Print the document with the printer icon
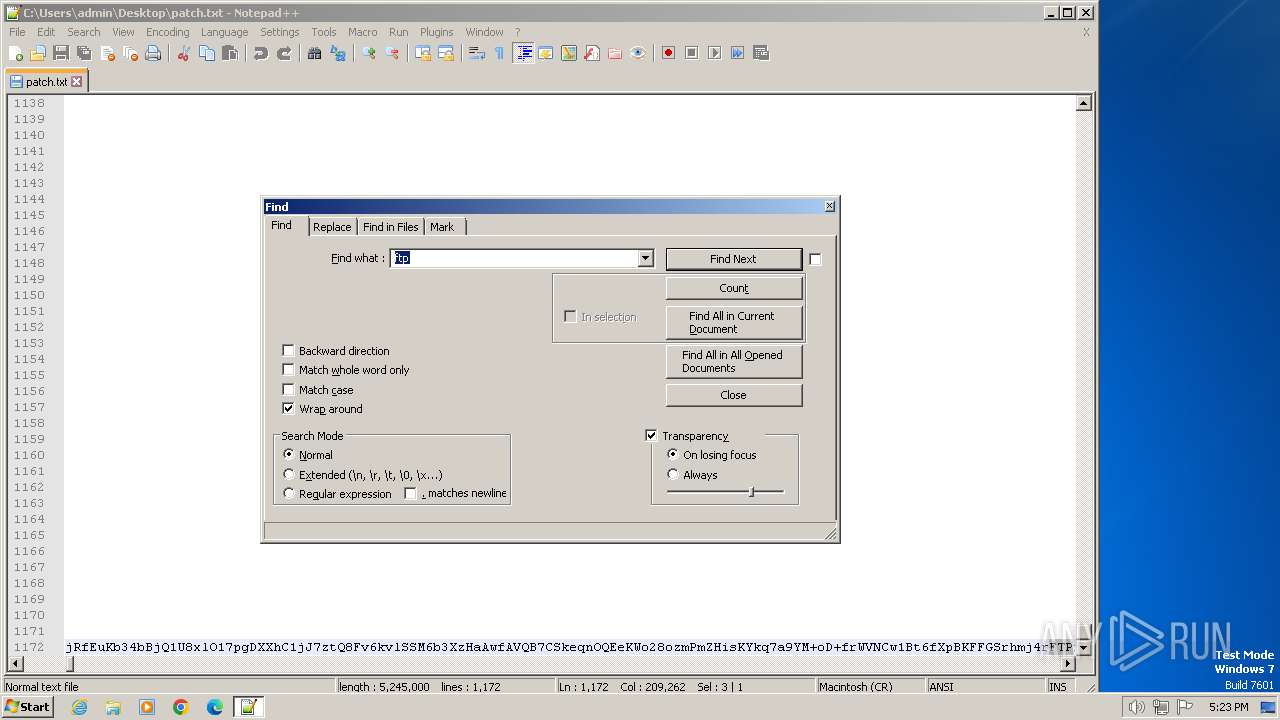The image size is (1280, 720). pos(153,53)
